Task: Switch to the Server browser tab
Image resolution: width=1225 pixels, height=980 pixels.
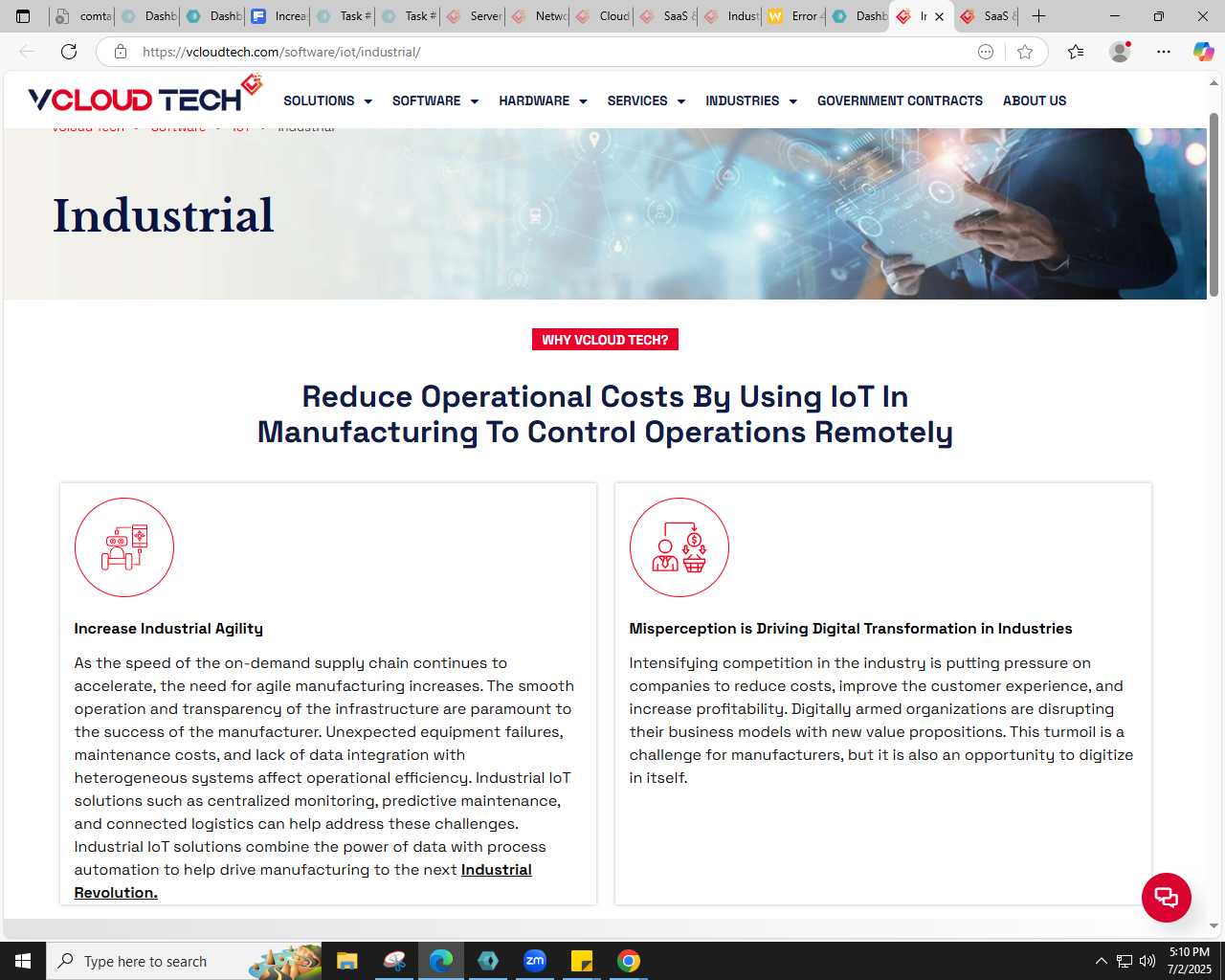Action: point(474,16)
